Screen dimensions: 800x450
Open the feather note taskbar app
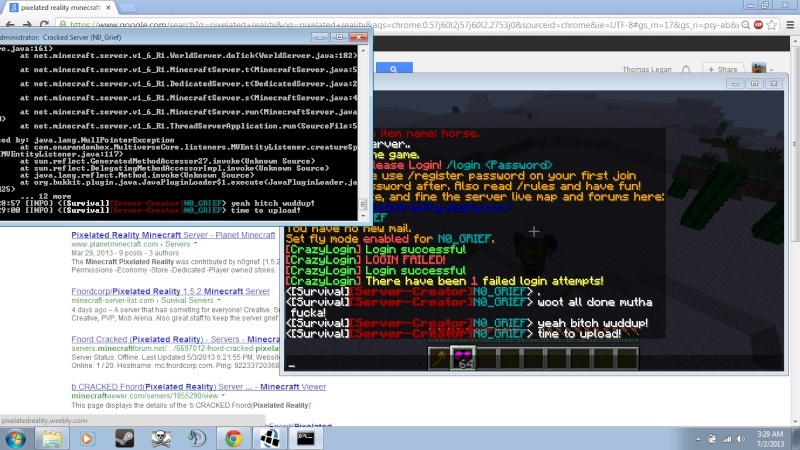(x=197, y=439)
